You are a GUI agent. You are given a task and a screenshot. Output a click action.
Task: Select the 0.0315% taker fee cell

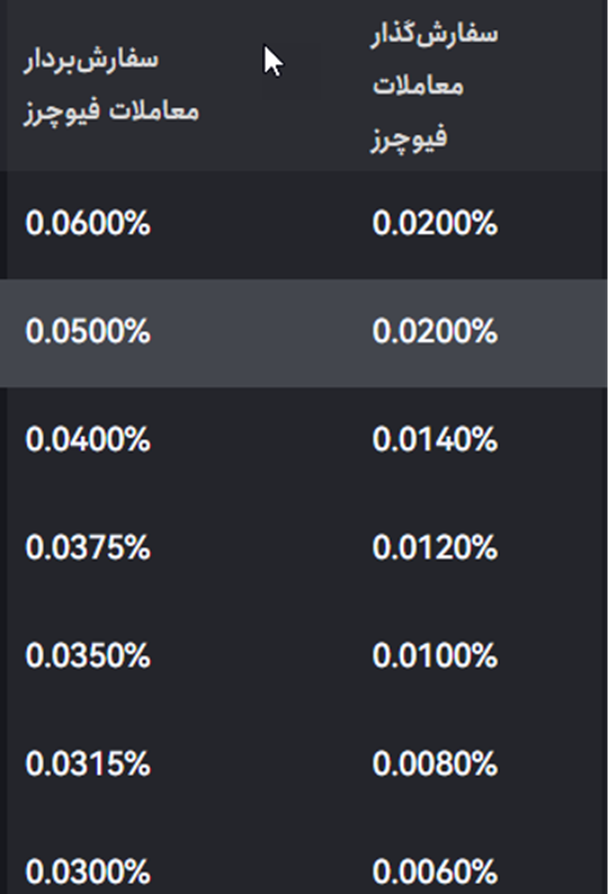[x=88, y=764]
